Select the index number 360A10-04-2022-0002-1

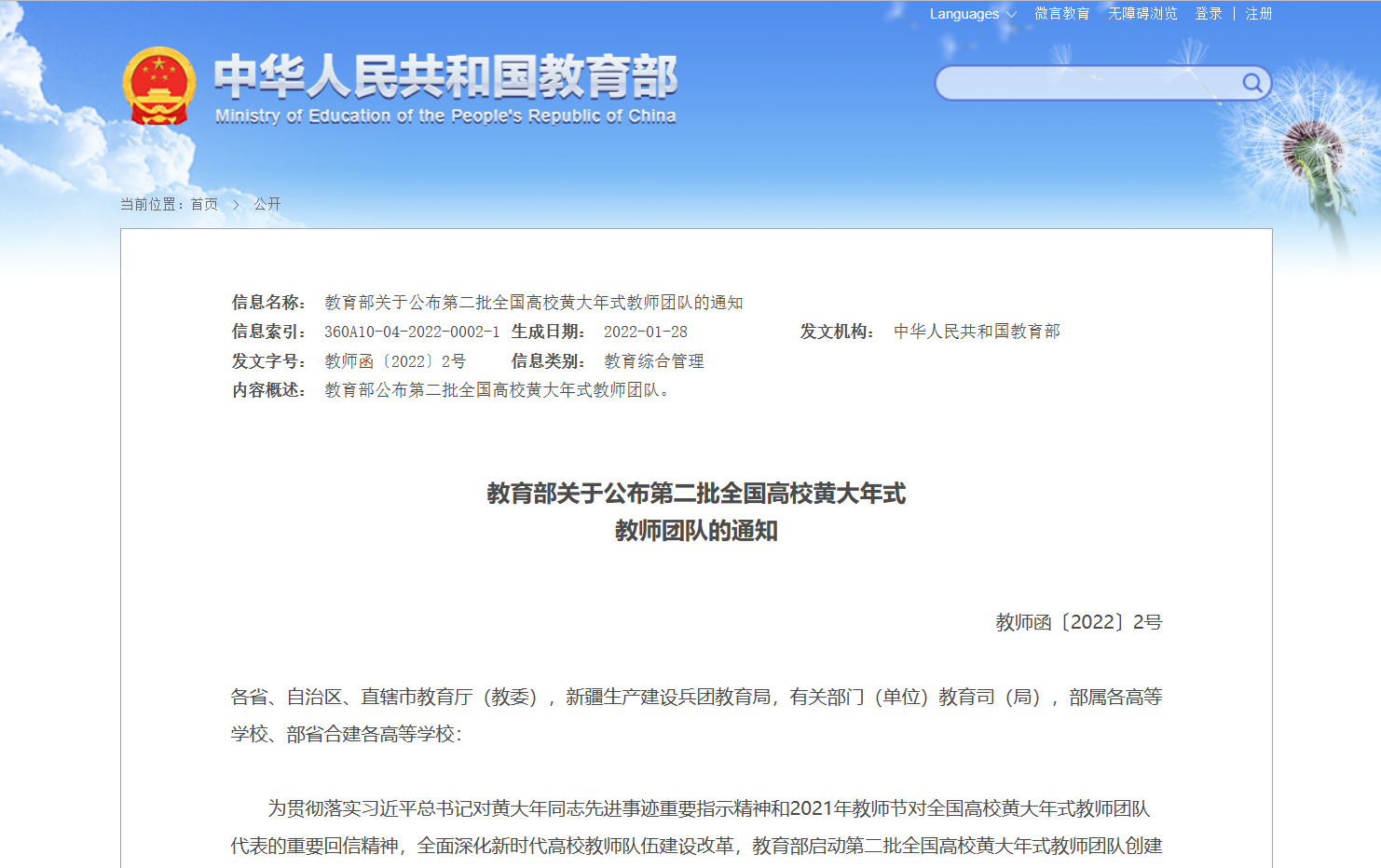412,332
